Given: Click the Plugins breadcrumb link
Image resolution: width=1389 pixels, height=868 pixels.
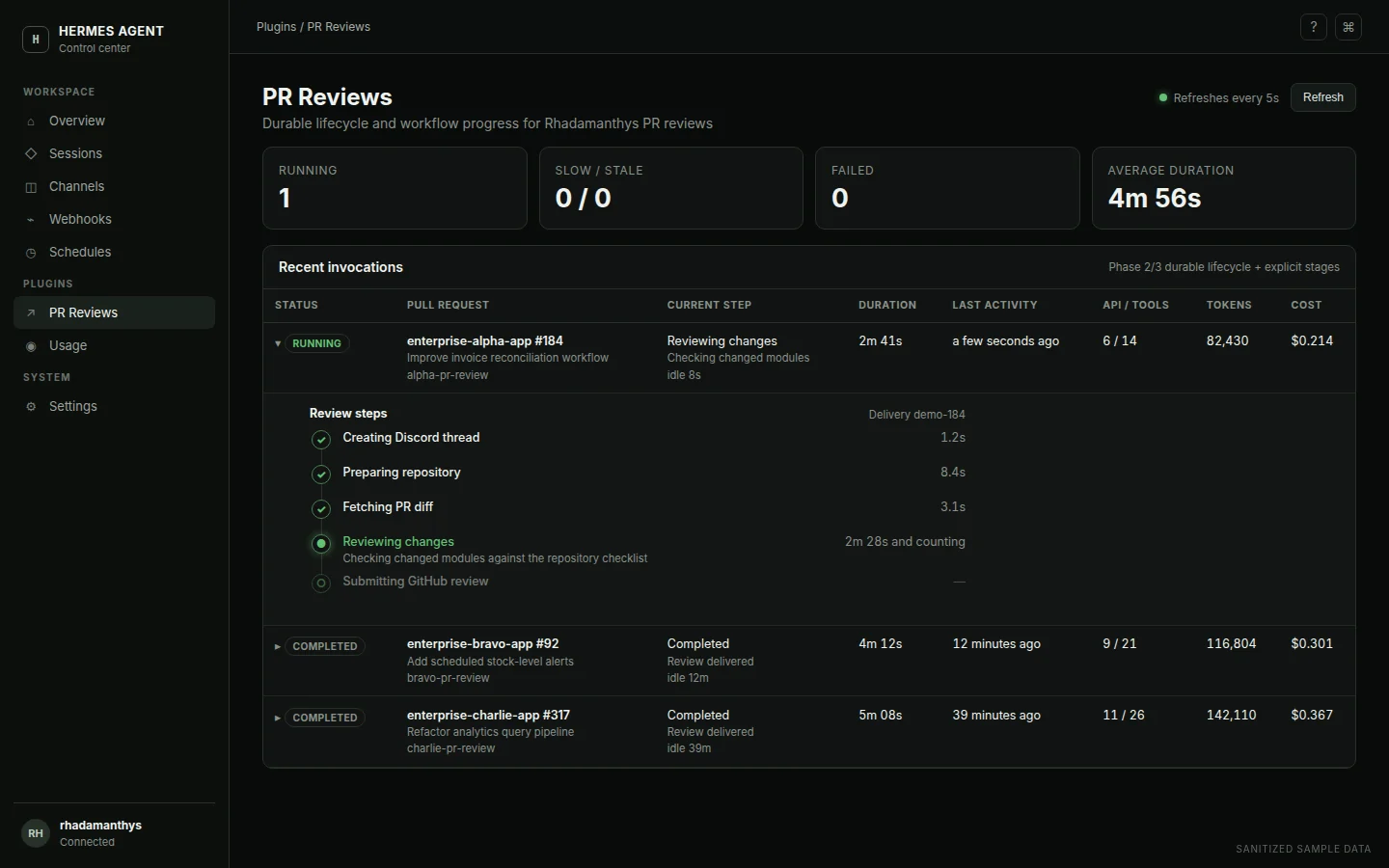Looking at the screenshot, I should (x=276, y=27).
